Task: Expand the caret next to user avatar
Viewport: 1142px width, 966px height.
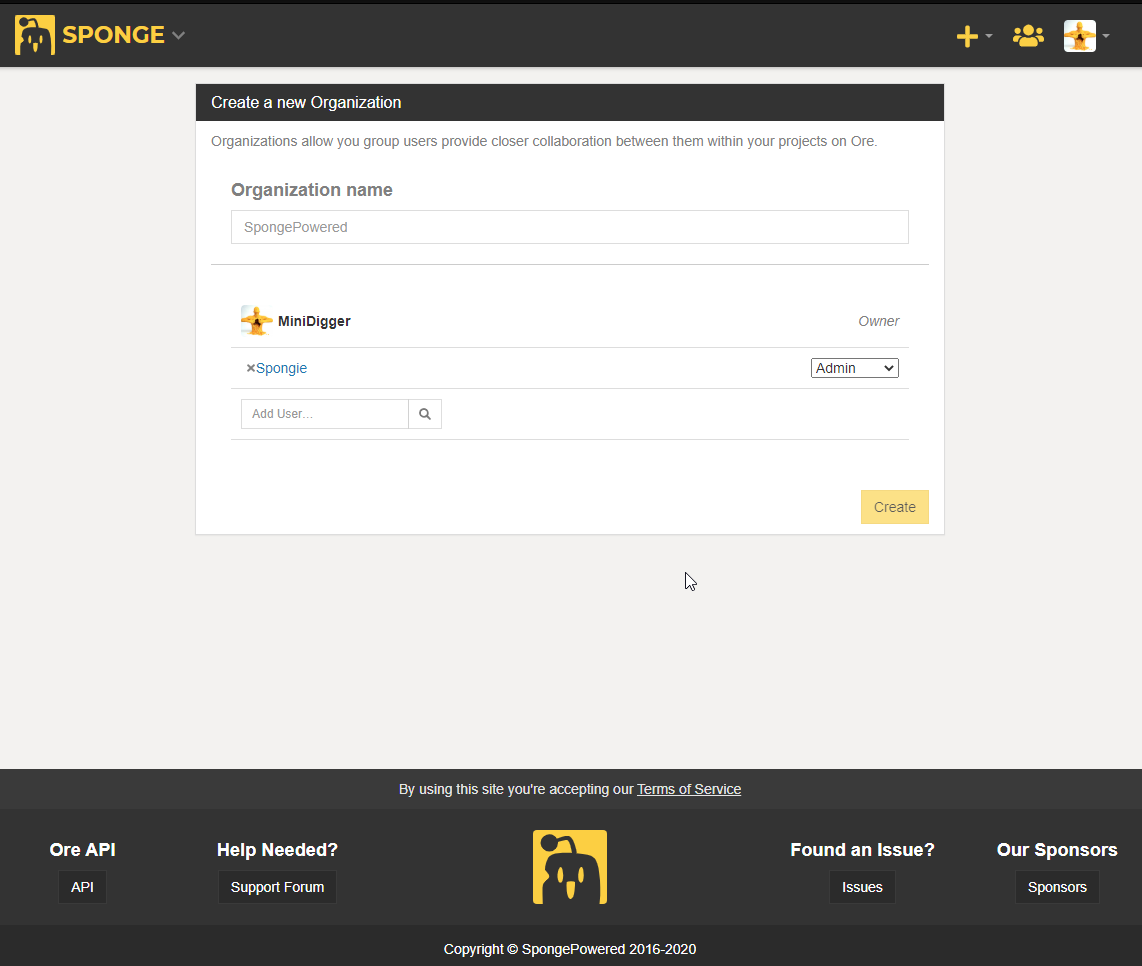Action: point(1106,36)
